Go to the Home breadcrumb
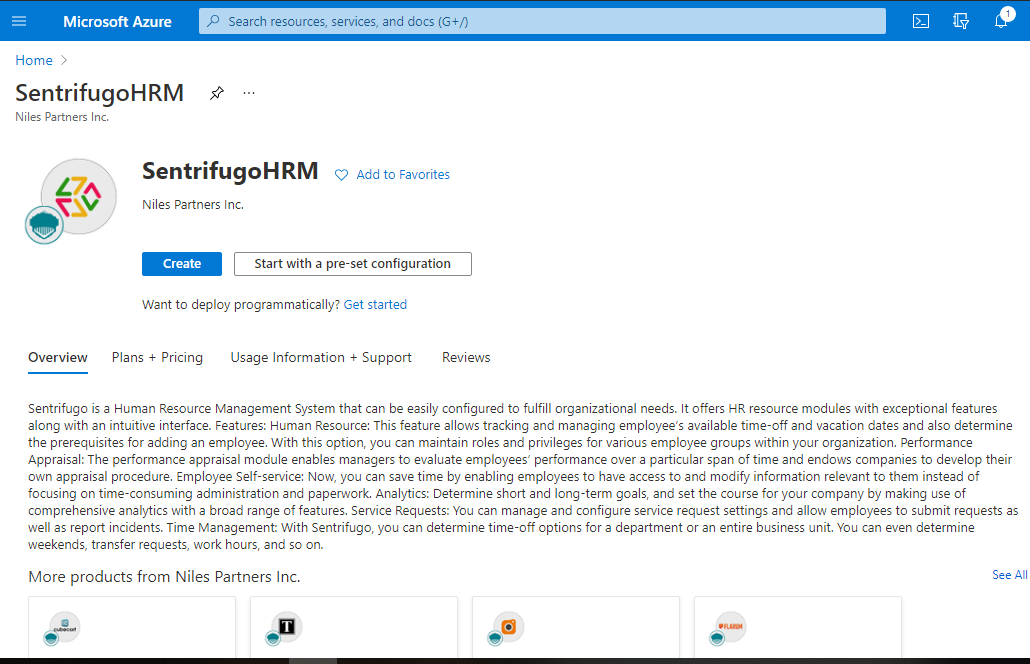Image resolution: width=1030 pixels, height=664 pixels. [x=34, y=60]
